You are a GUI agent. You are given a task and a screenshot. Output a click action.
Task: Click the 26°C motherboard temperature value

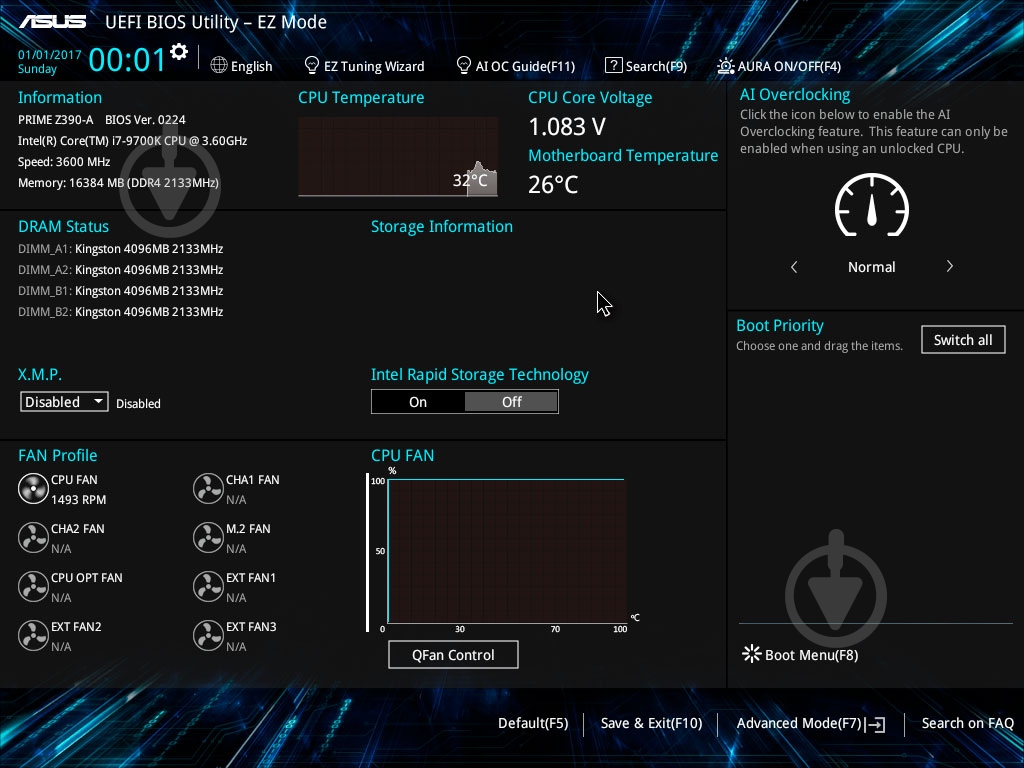(553, 185)
